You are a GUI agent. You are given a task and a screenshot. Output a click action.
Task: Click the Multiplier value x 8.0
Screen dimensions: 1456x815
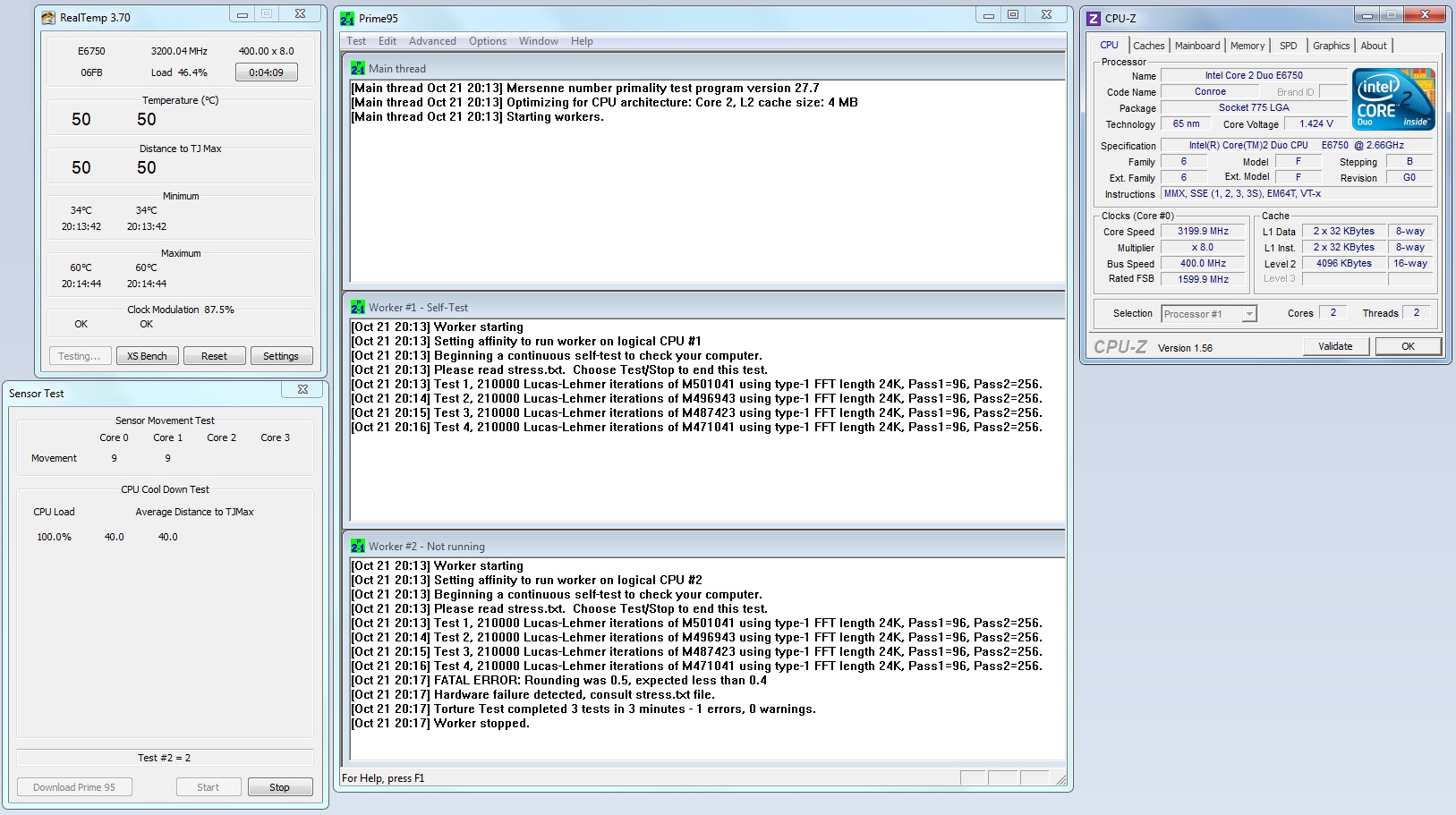coord(1203,247)
